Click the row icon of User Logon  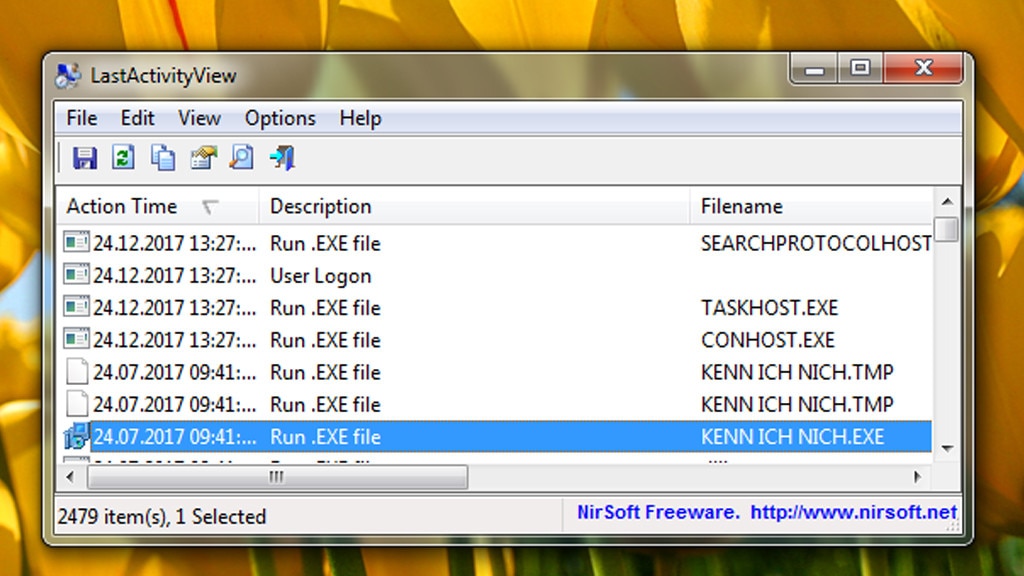tap(76, 274)
